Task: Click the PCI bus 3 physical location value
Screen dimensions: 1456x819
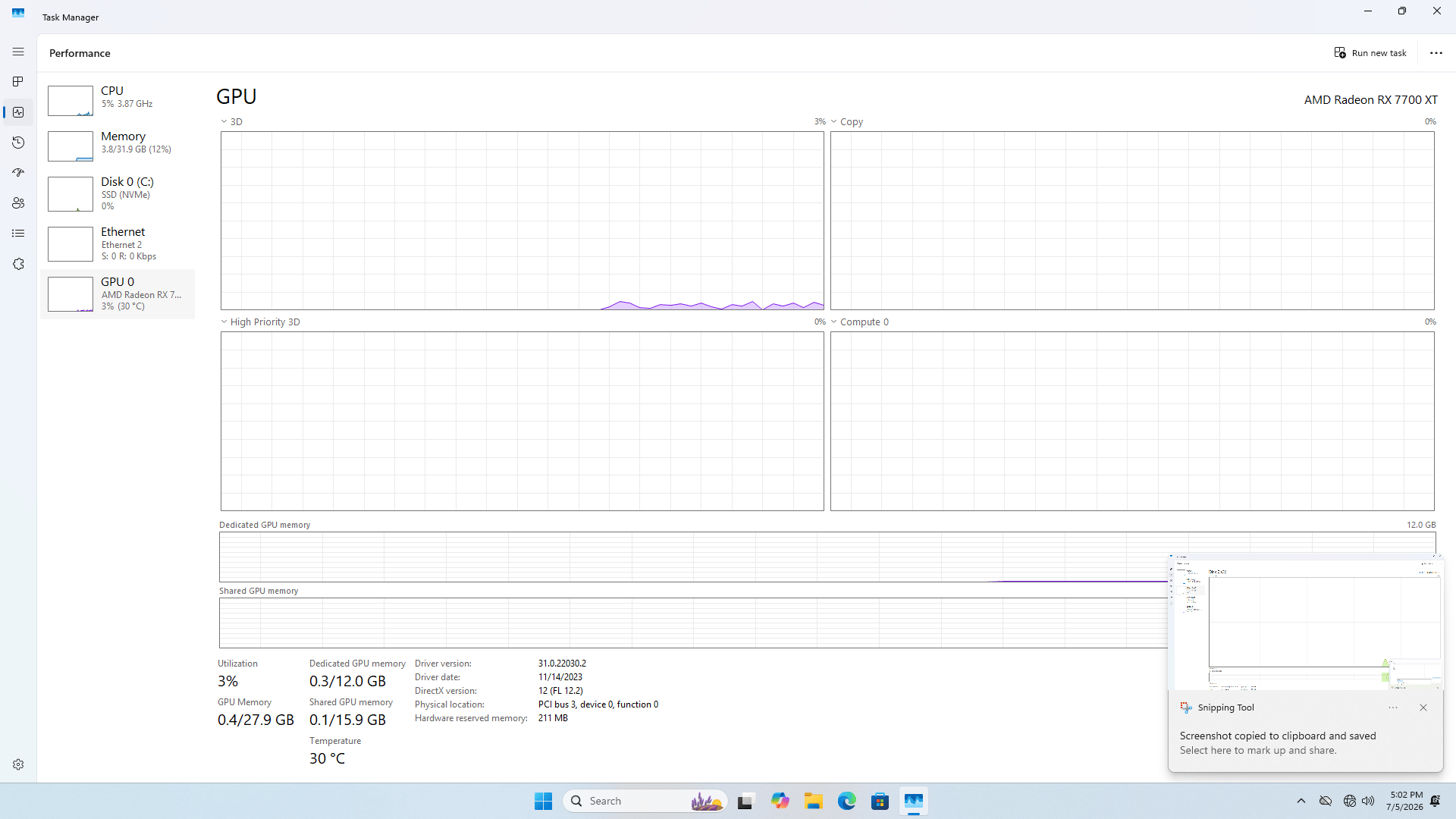Action: [598, 704]
